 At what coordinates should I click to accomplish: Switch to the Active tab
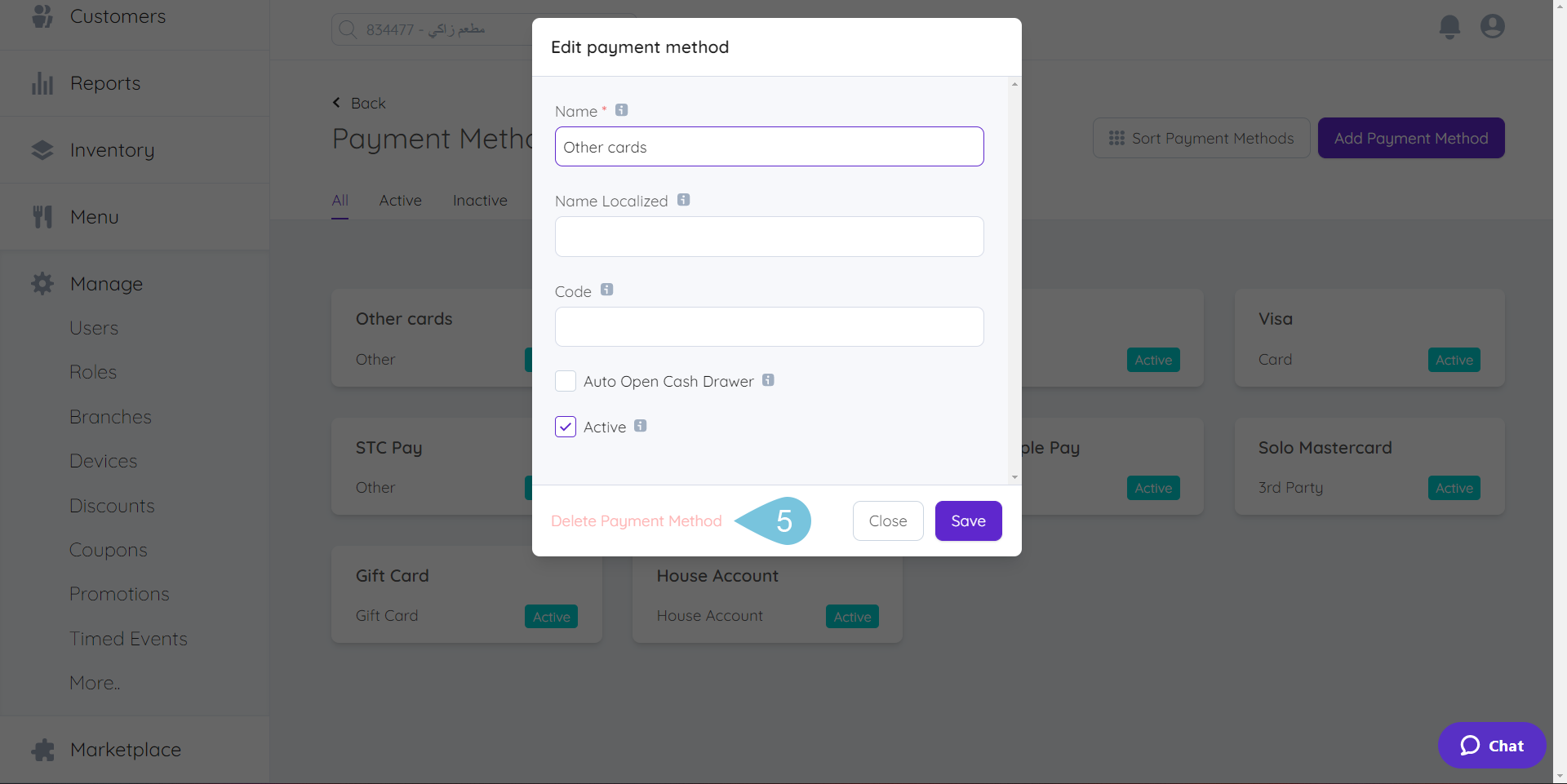[400, 200]
